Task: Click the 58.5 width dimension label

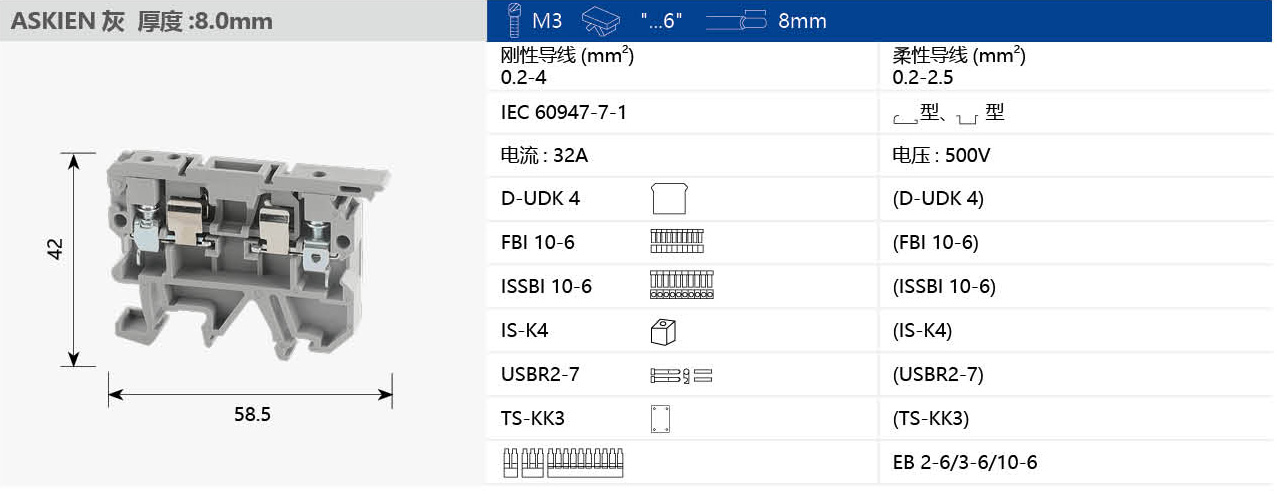Action: pyautogui.click(x=252, y=415)
